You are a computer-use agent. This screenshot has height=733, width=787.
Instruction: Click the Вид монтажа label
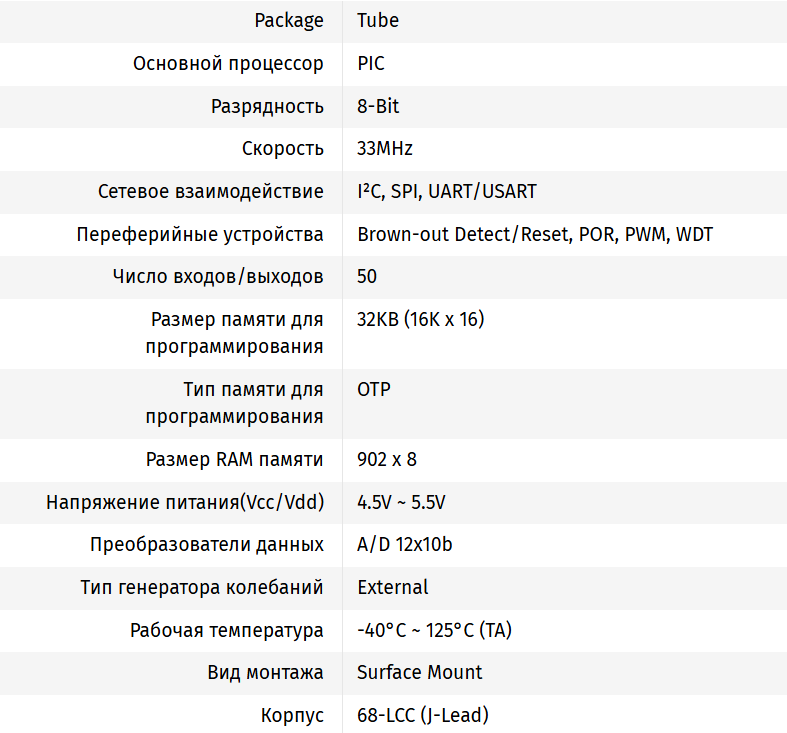pos(265,673)
